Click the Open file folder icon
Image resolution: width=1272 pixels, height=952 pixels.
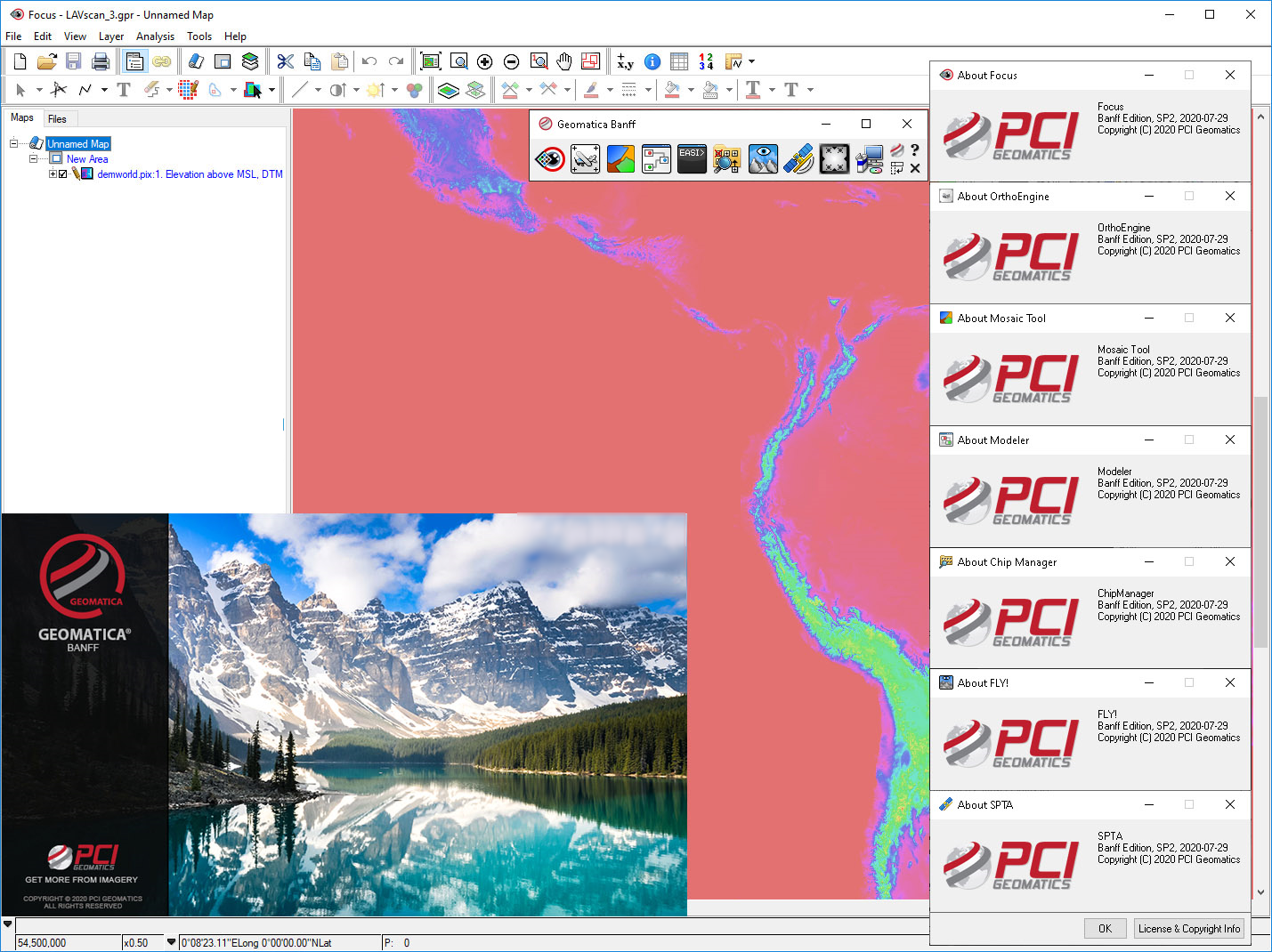click(x=46, y=61)
